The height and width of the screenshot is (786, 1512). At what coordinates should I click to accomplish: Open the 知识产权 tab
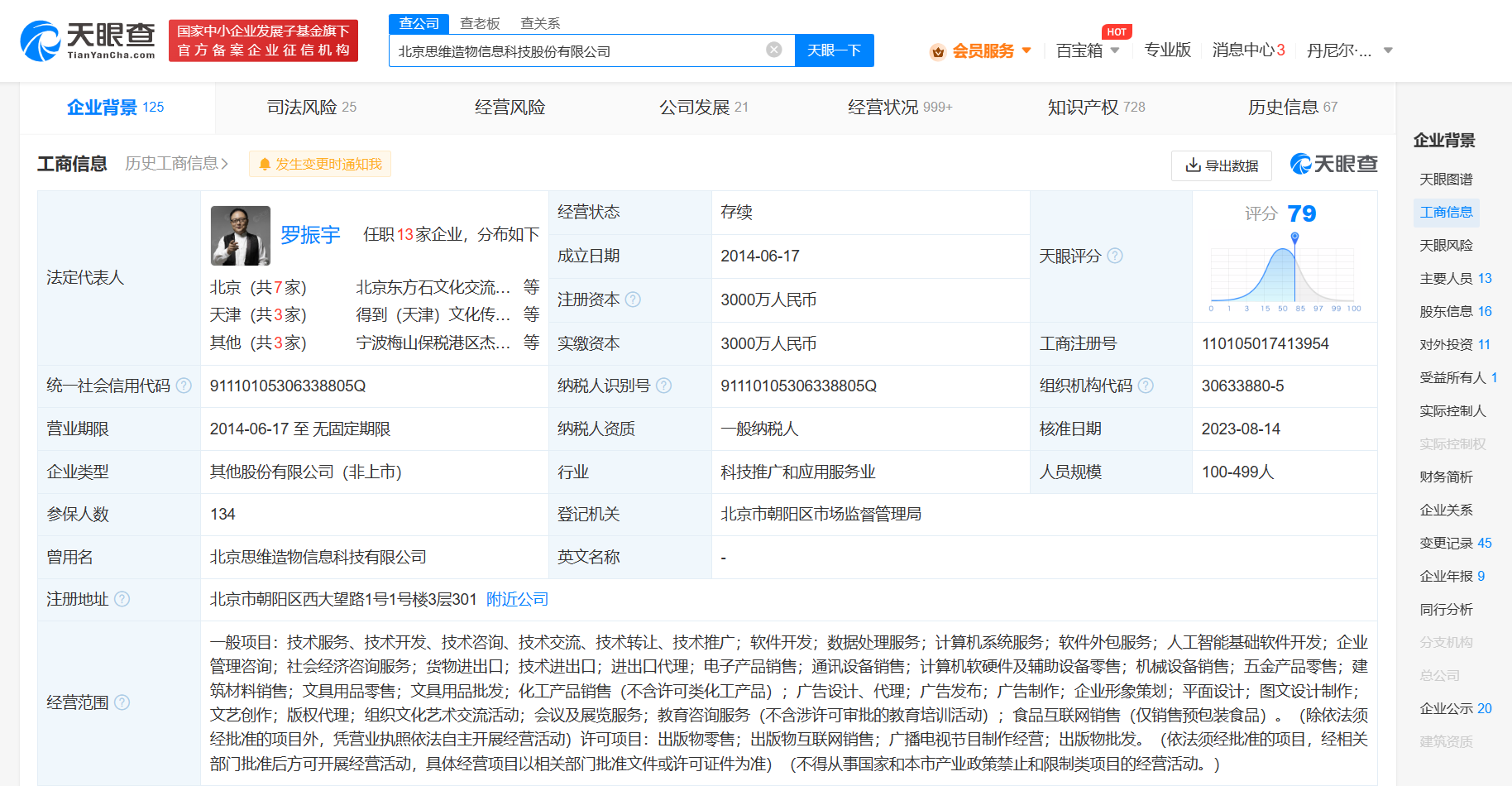click(1097, 108)
